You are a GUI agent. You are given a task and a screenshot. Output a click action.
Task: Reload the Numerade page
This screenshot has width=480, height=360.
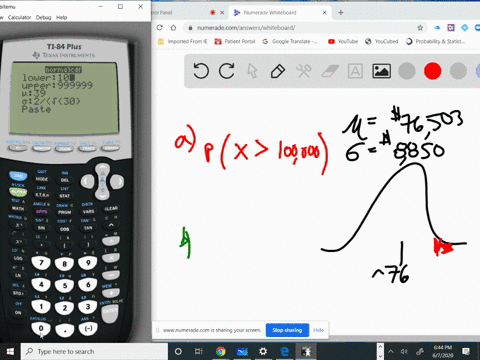(160, 28)
